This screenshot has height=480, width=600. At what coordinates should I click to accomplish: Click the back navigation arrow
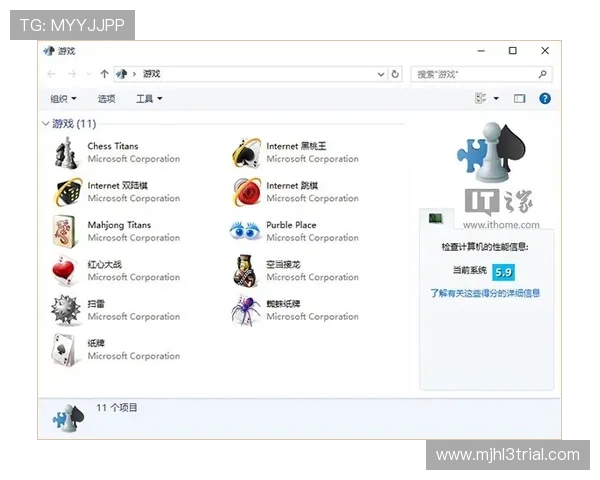pyautogui.click(x=51, y=74)
